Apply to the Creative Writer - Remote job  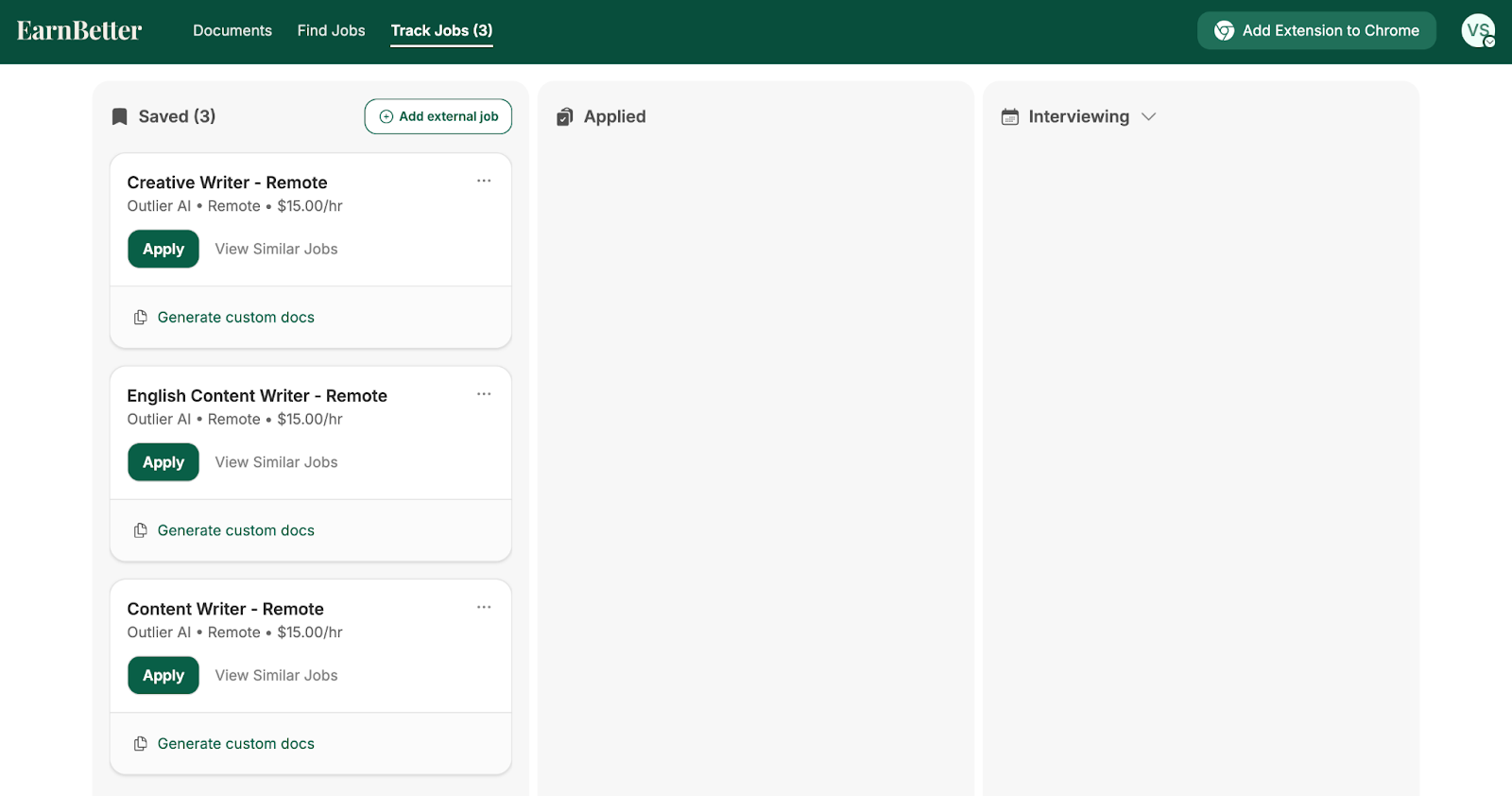[x=163, y=250]
